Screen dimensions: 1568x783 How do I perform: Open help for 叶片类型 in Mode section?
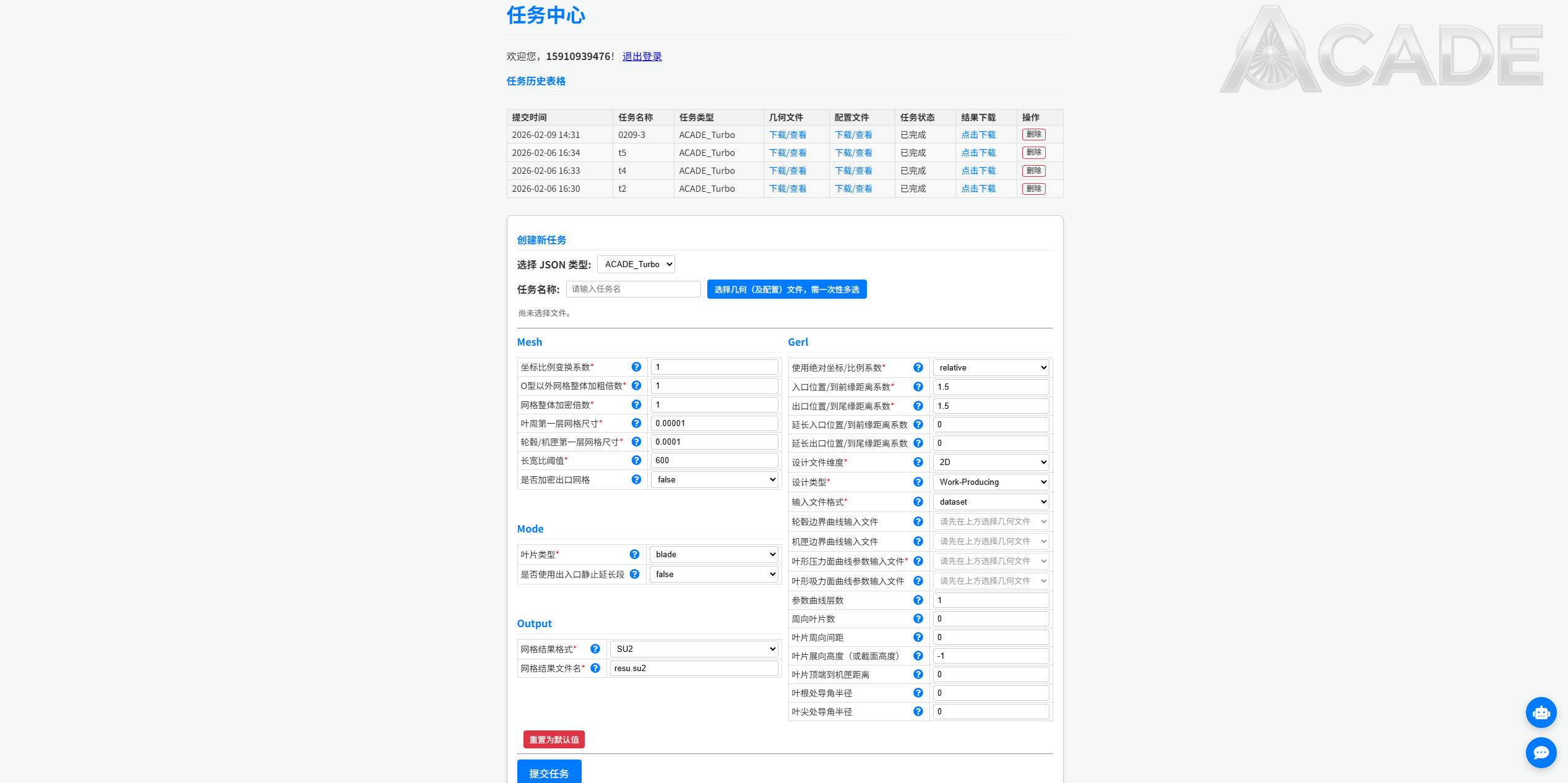click(x=634, y=554)
